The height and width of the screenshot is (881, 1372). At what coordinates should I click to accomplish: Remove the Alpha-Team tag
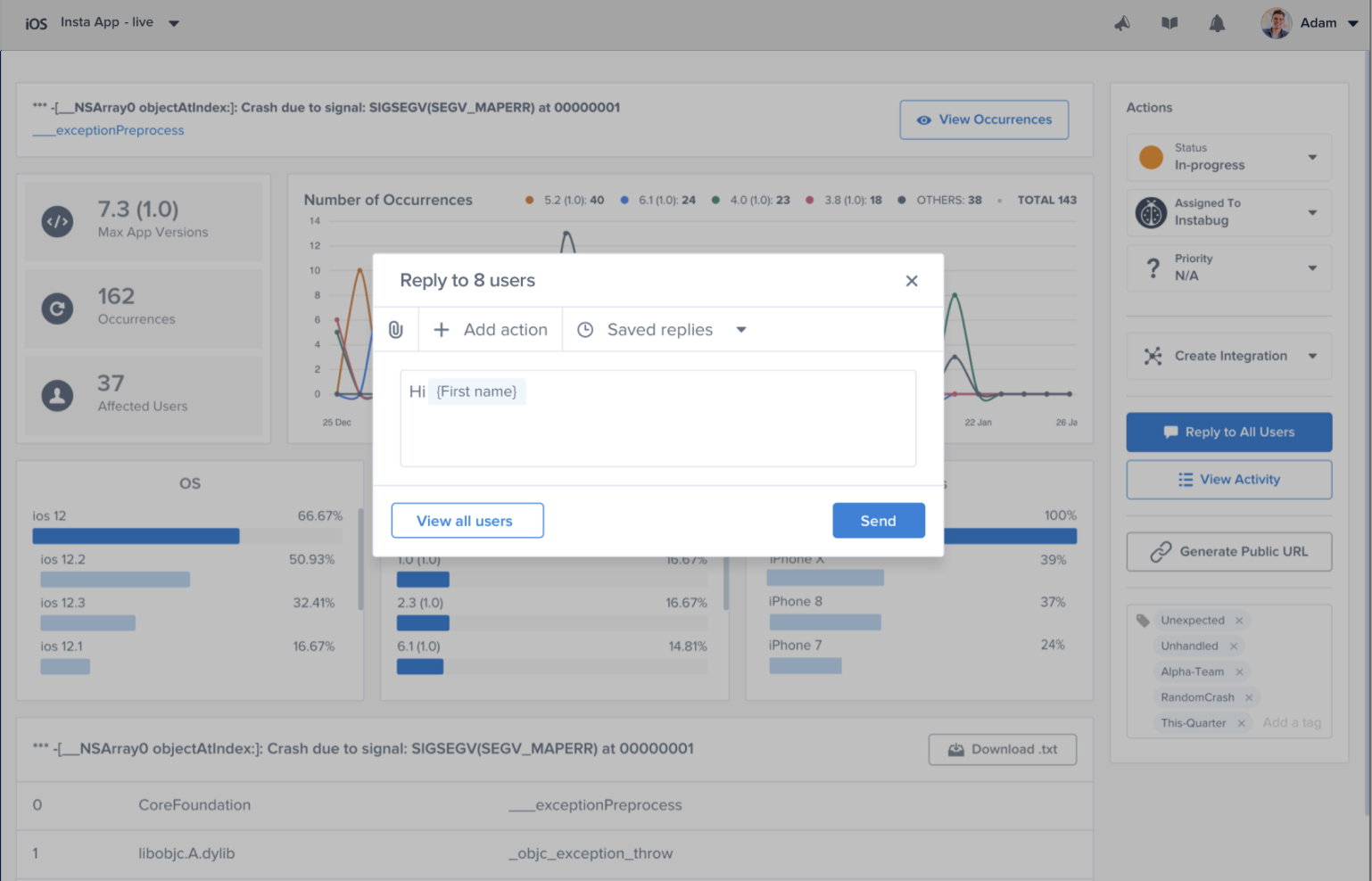pos(1240,672)
